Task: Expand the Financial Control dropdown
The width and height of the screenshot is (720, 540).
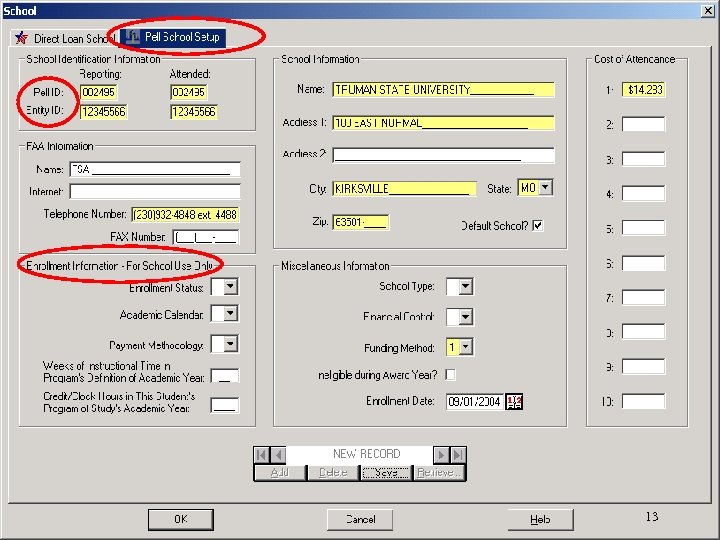Action: (x=466, y=317)
